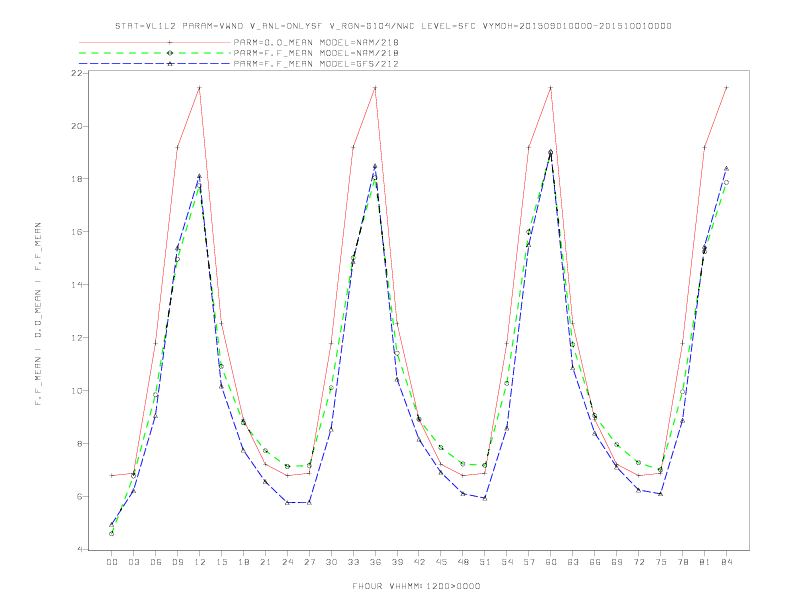Click the x-axis tick label 69
792x612 pixels.
pyautogui.click(x=617, y=562)
